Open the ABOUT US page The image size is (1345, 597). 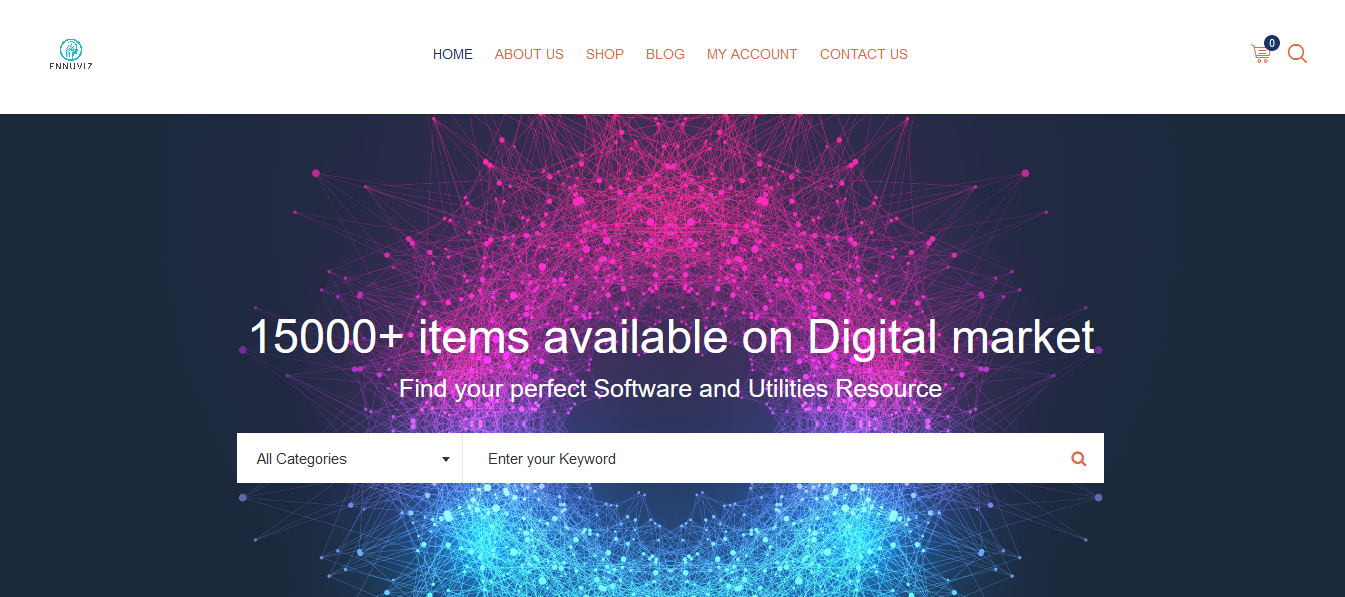click(x=529, y=54)
